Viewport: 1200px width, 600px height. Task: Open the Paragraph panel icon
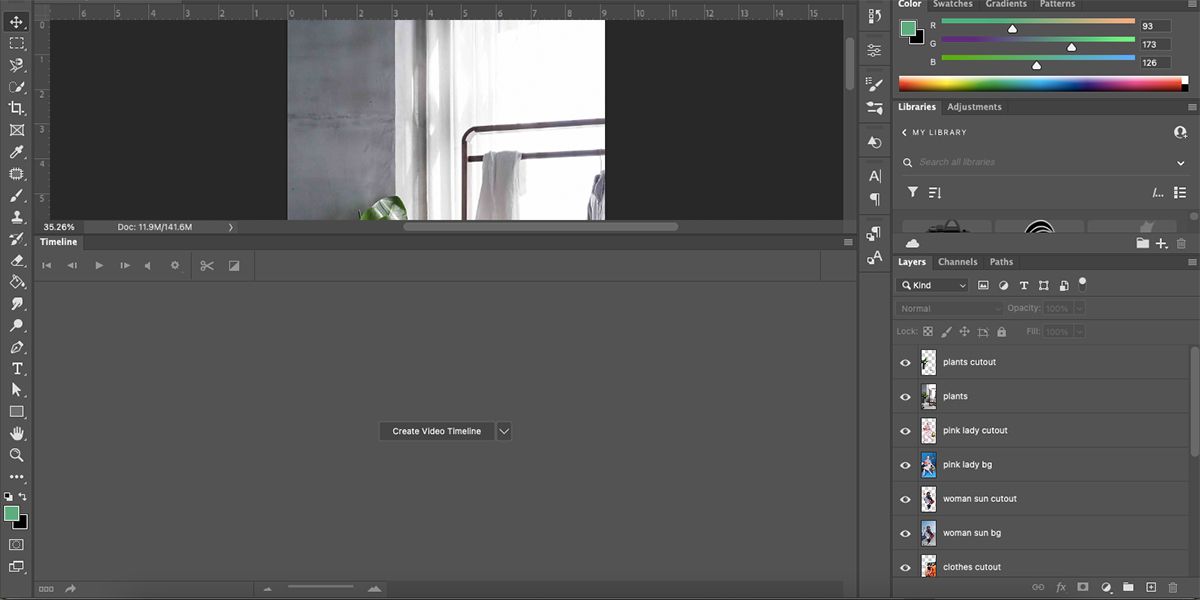(875, 199)
